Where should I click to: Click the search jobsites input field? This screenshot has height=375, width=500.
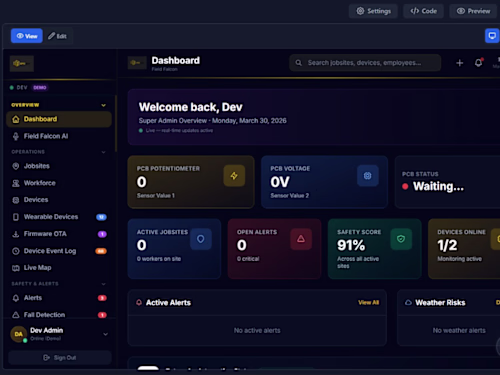point(365,63)
